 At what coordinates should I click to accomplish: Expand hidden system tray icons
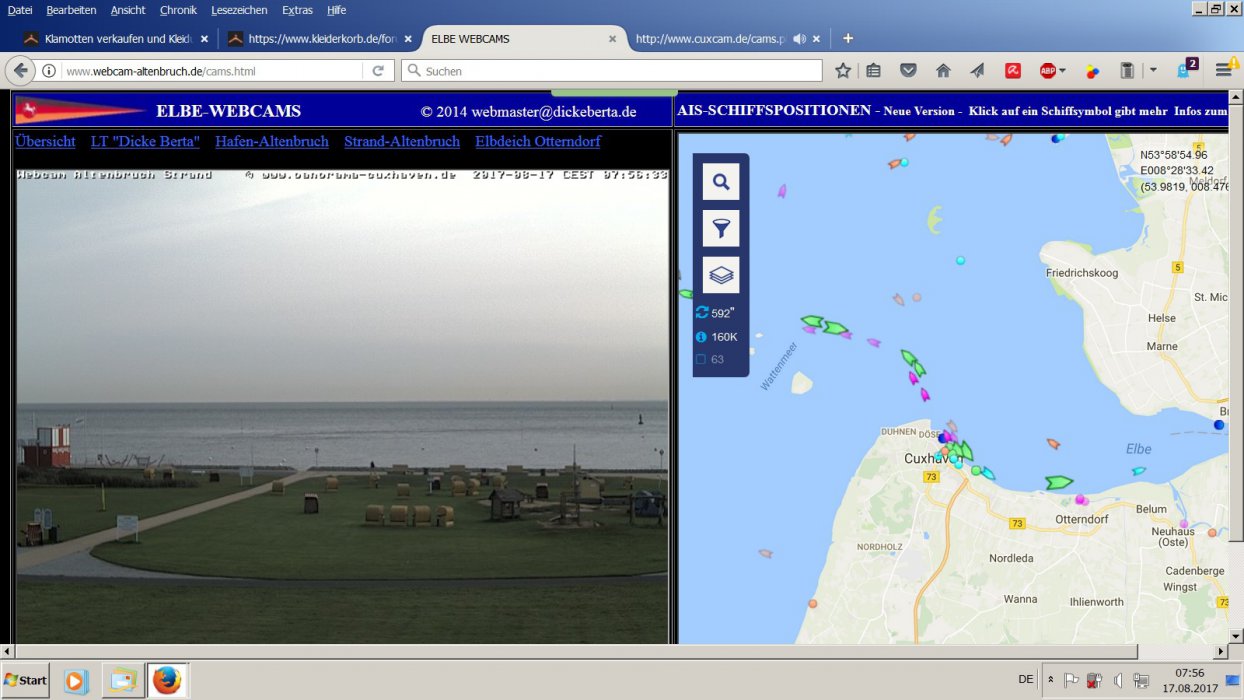[x=1050, y=680]
